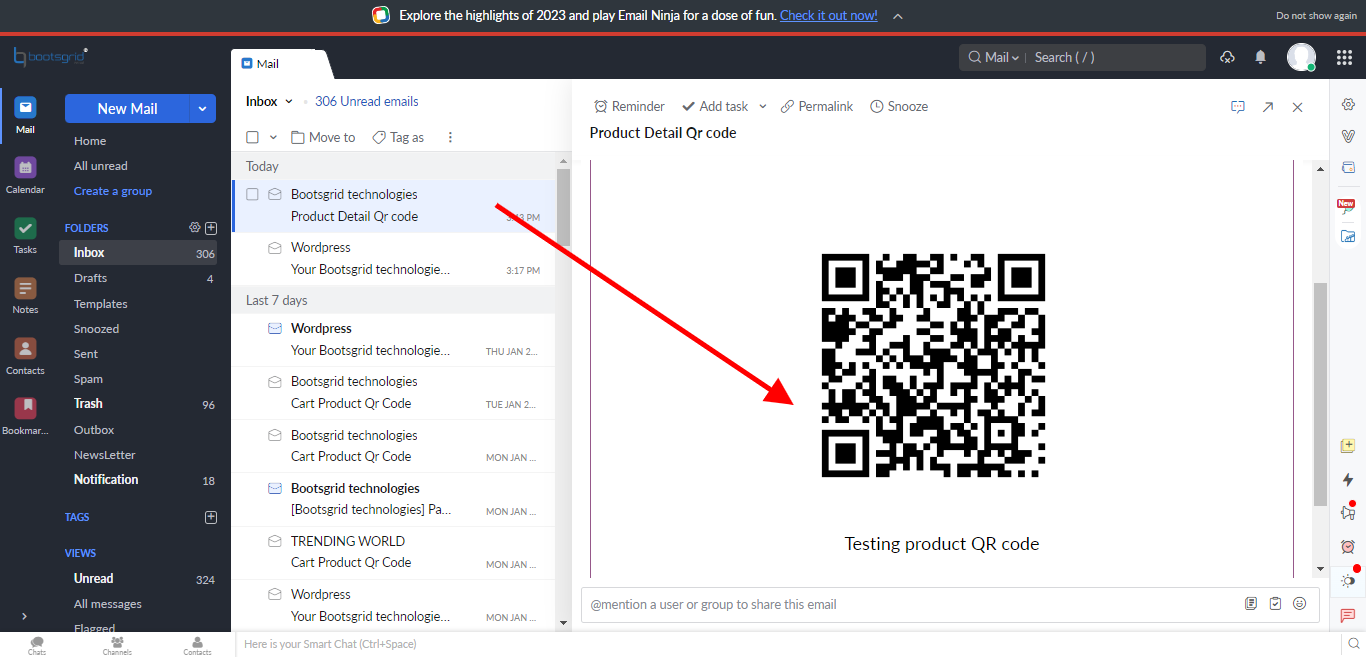Check the Product Detail Qr code email checkbox

coord(253,194)
